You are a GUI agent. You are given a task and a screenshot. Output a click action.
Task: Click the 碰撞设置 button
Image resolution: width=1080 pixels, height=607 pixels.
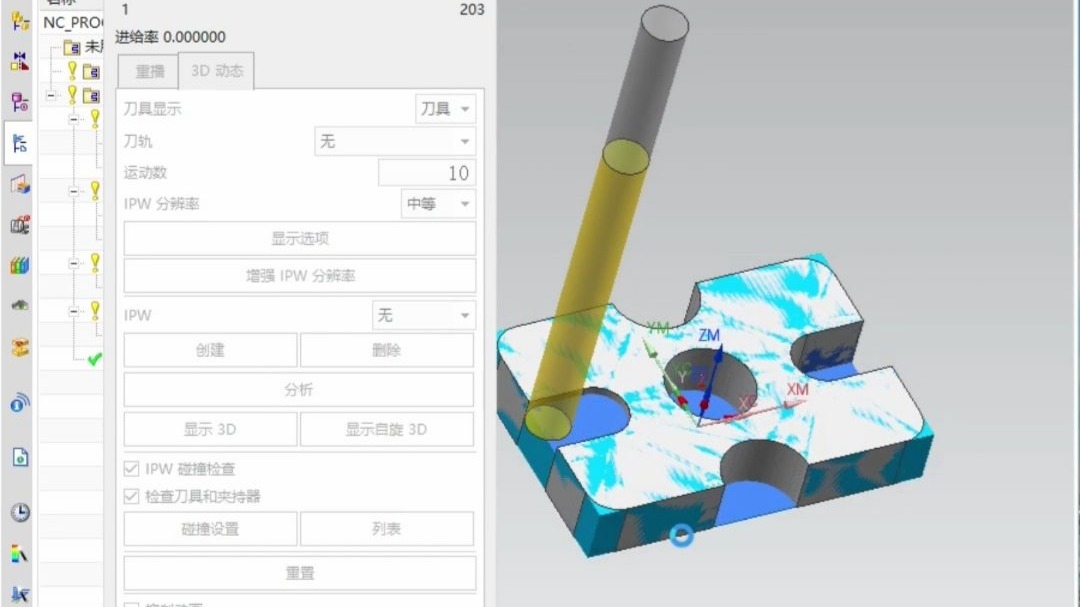coord(210,528)
